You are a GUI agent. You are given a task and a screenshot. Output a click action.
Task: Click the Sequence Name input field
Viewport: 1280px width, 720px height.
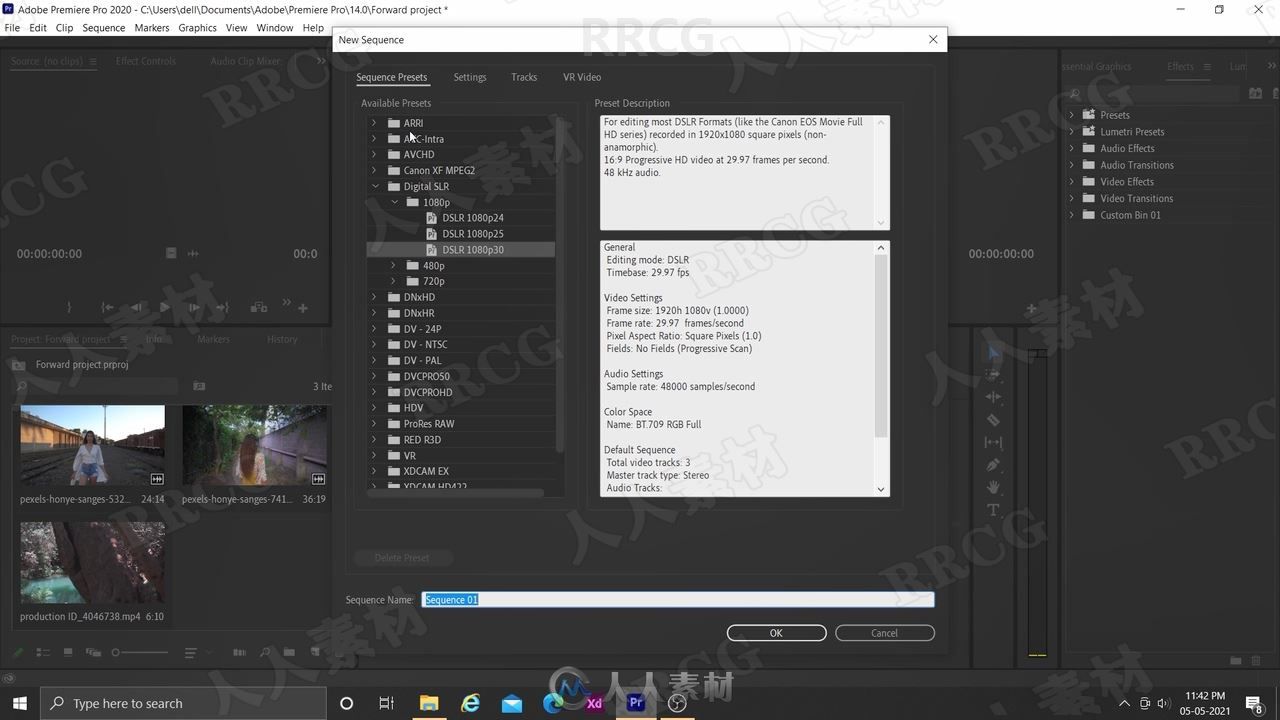coord(678,600)
